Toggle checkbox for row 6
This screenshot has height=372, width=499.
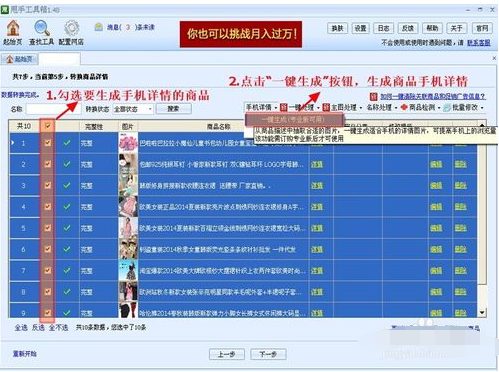coord(48,249)
